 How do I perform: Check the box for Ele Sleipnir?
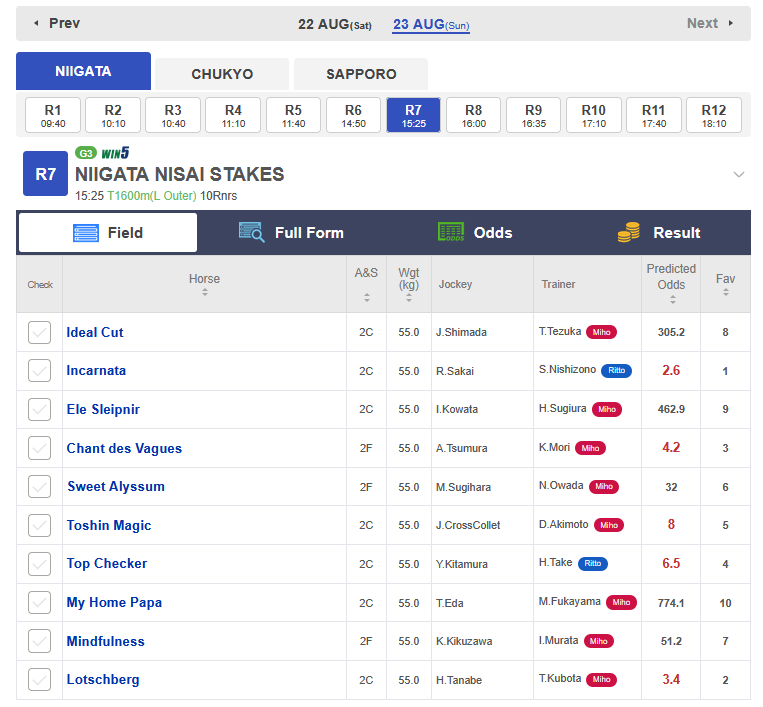(x=39, y=409)
